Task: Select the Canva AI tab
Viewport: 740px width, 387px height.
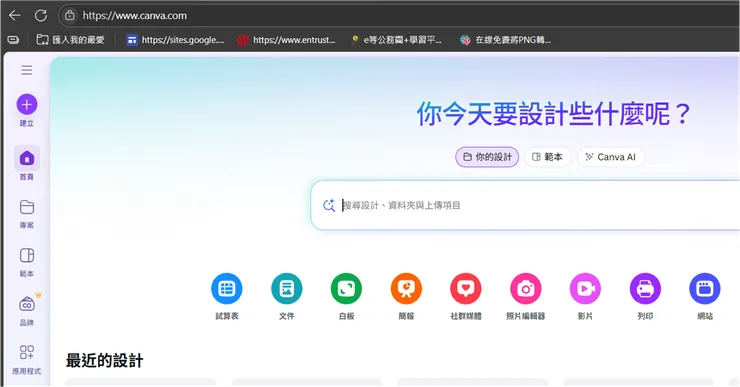Action: (611, 157)
